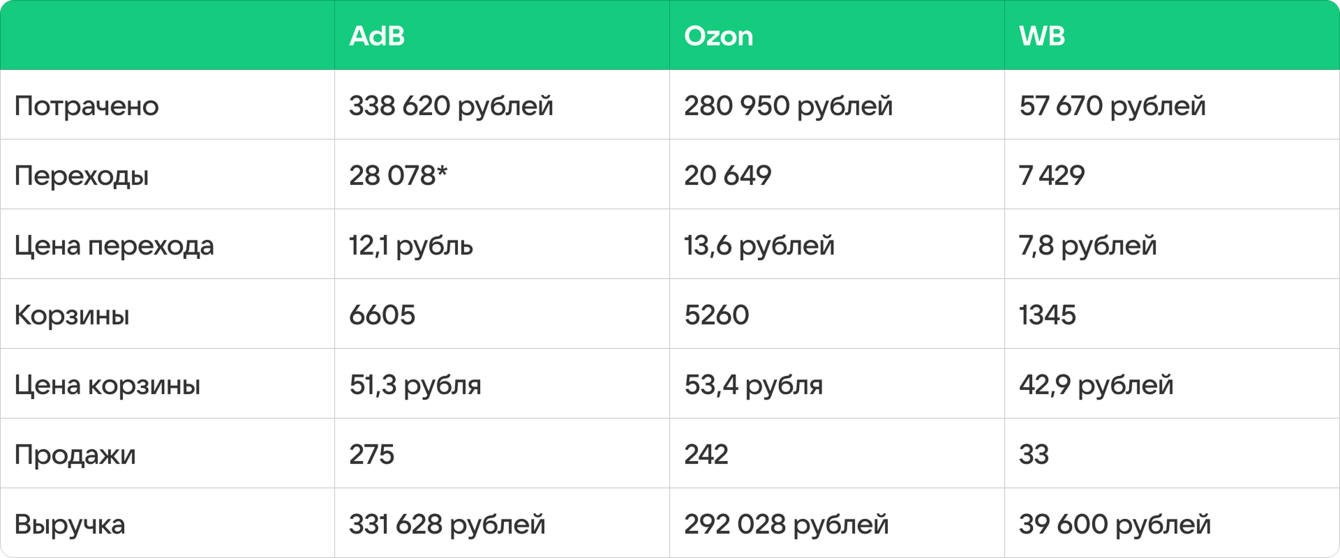Click the 28 078* transitions value
The height and width of the screenshot is (558, 1340).
[x=399, y=176]
